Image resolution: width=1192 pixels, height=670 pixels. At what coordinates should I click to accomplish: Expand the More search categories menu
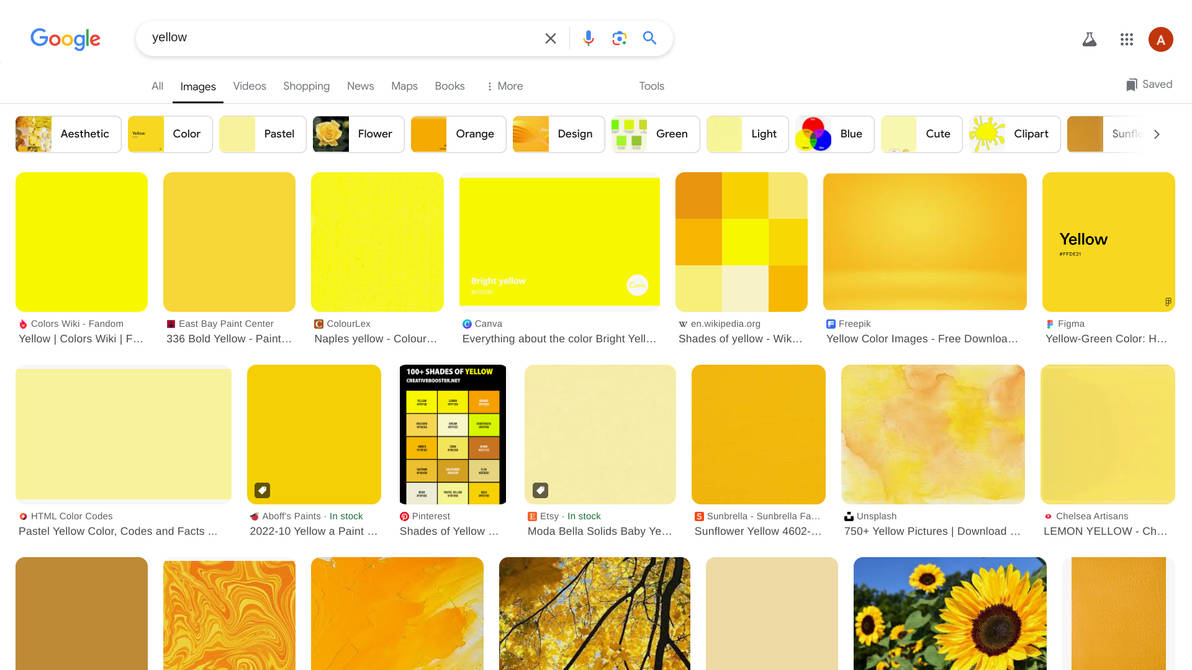505,86
